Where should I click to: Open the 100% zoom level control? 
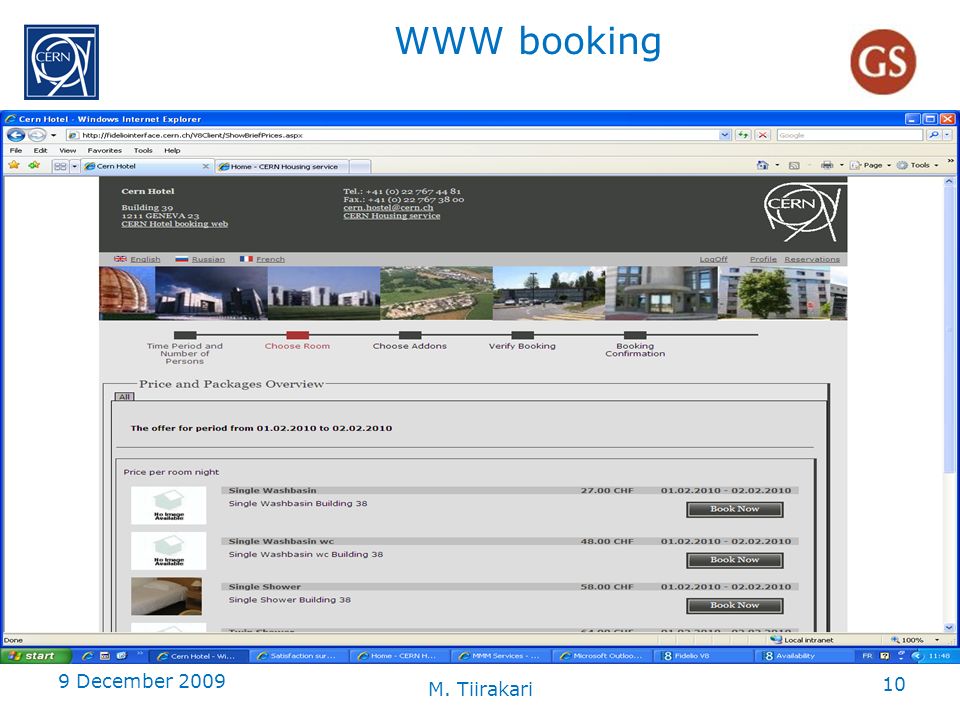click(915, 640)
